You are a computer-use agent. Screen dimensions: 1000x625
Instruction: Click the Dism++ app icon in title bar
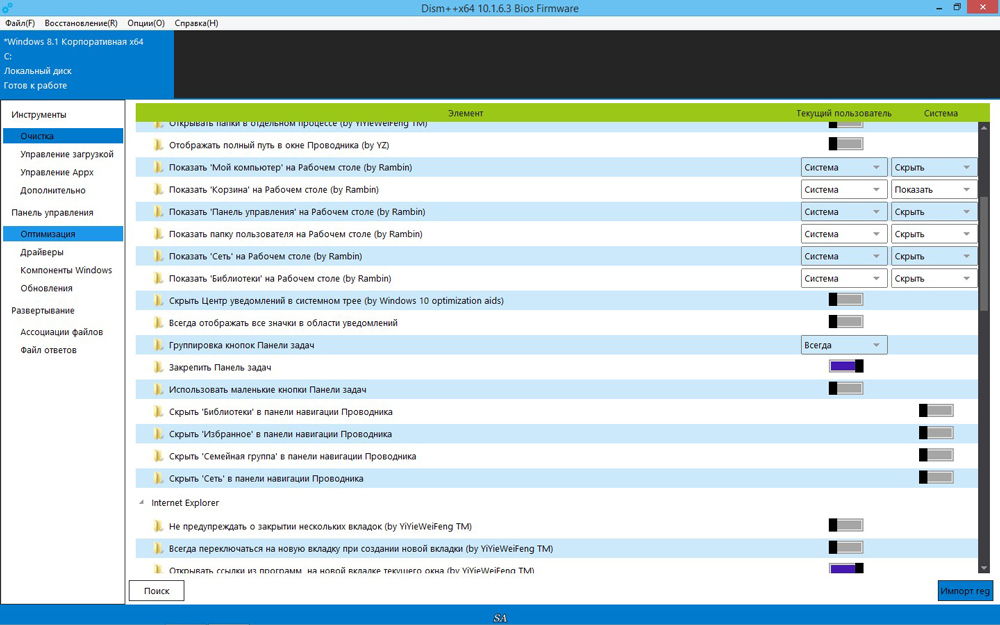click(8, 8)
